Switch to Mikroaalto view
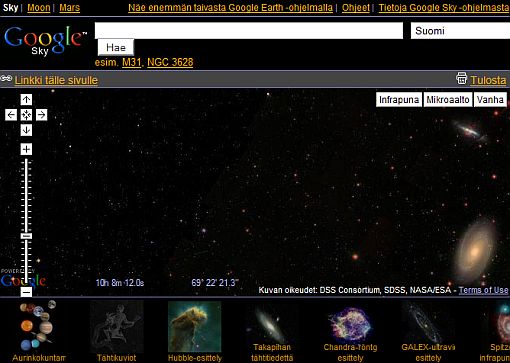Viewport: 510px width, 363px height. click(x=448, y=100)
